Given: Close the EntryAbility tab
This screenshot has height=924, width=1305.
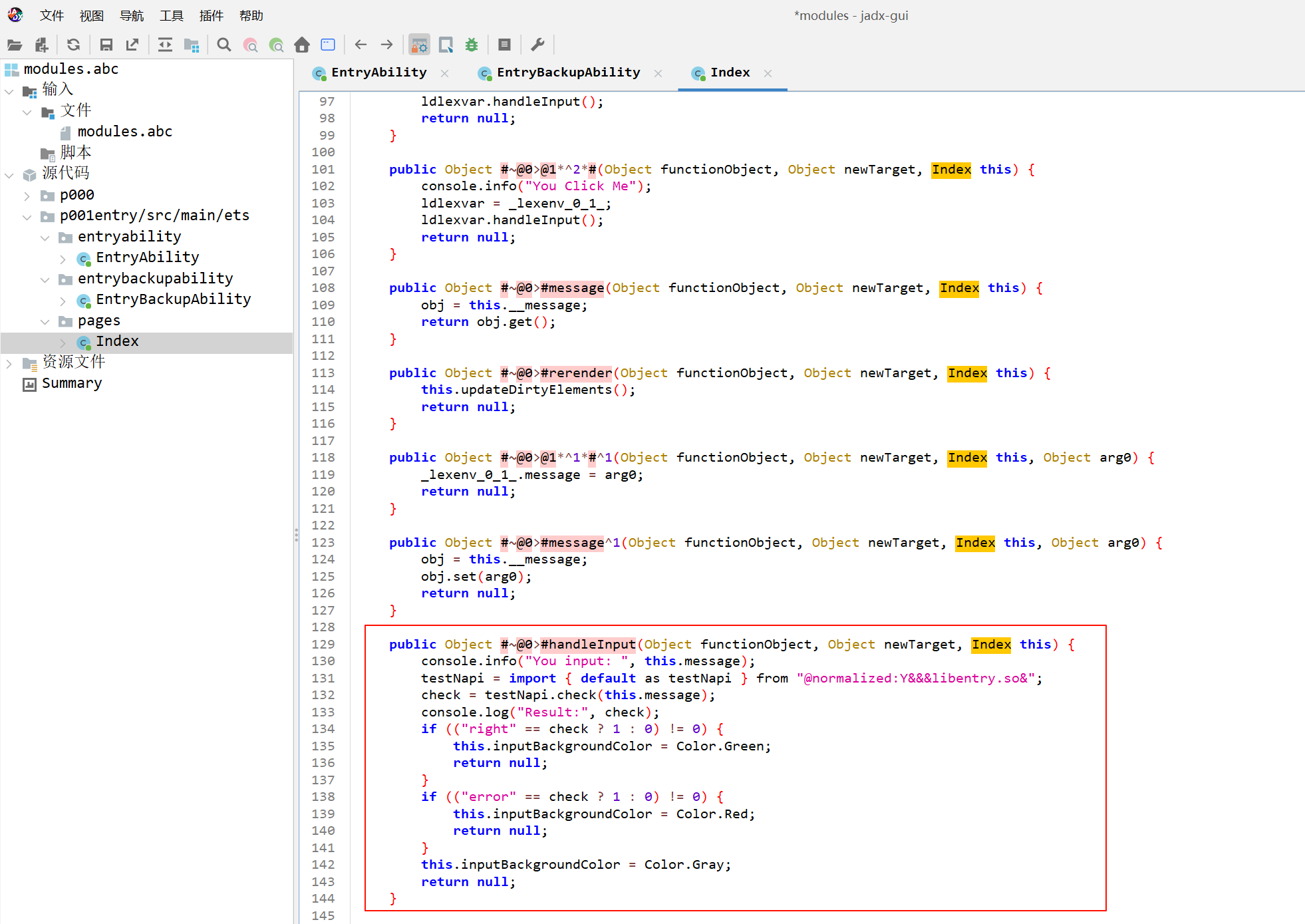Looking at the screenshot, I should (x=444, y=73).
